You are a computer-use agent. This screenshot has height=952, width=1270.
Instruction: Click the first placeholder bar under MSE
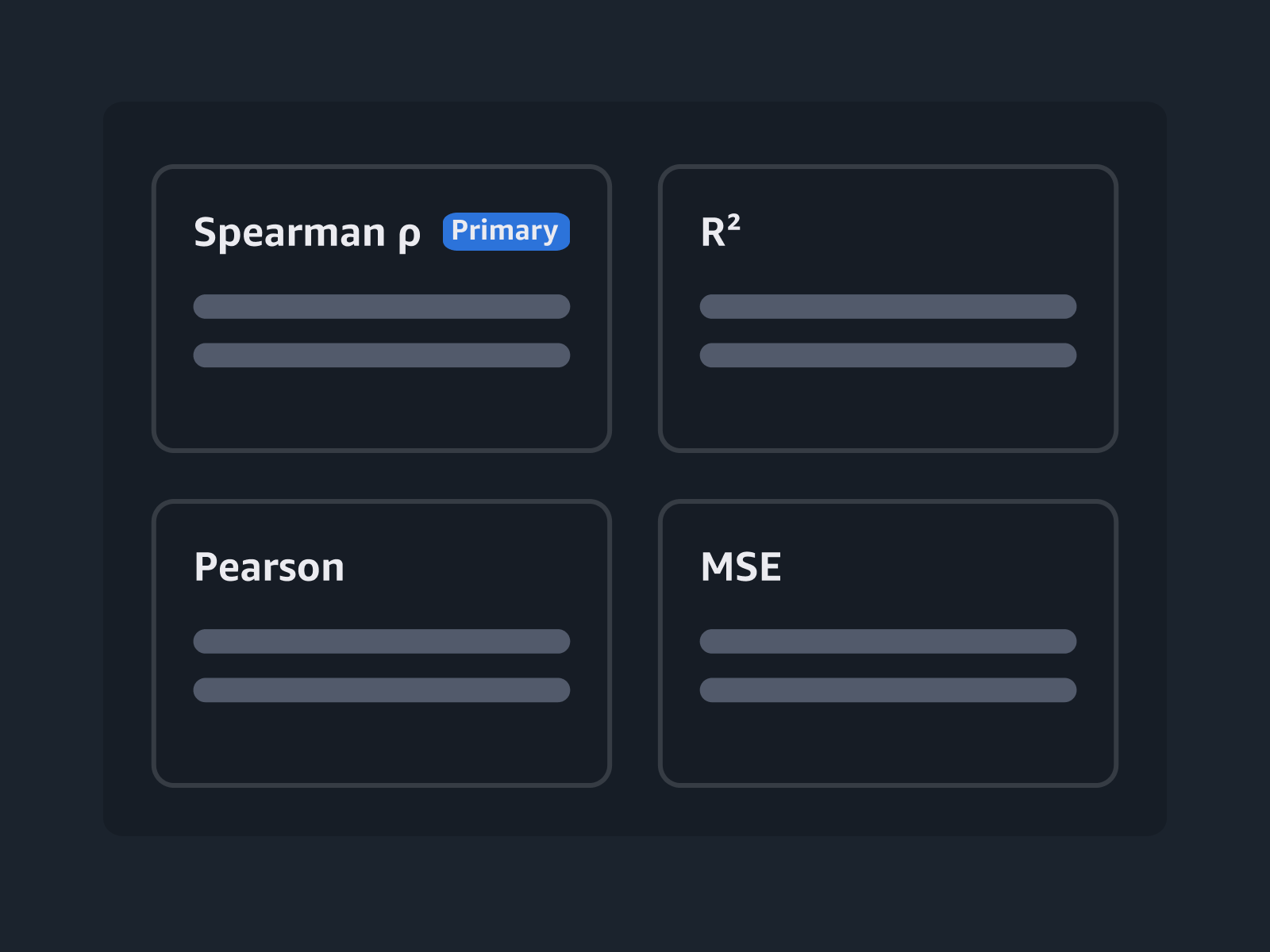tap(888, 643)
